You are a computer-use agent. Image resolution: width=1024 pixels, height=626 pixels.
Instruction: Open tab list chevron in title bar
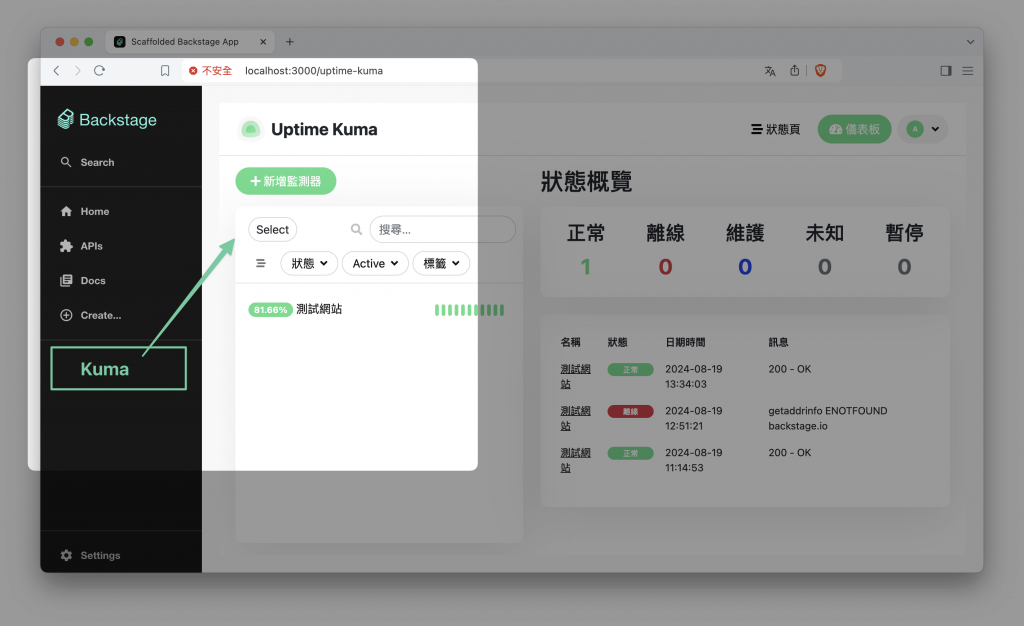tap(970, 42)
